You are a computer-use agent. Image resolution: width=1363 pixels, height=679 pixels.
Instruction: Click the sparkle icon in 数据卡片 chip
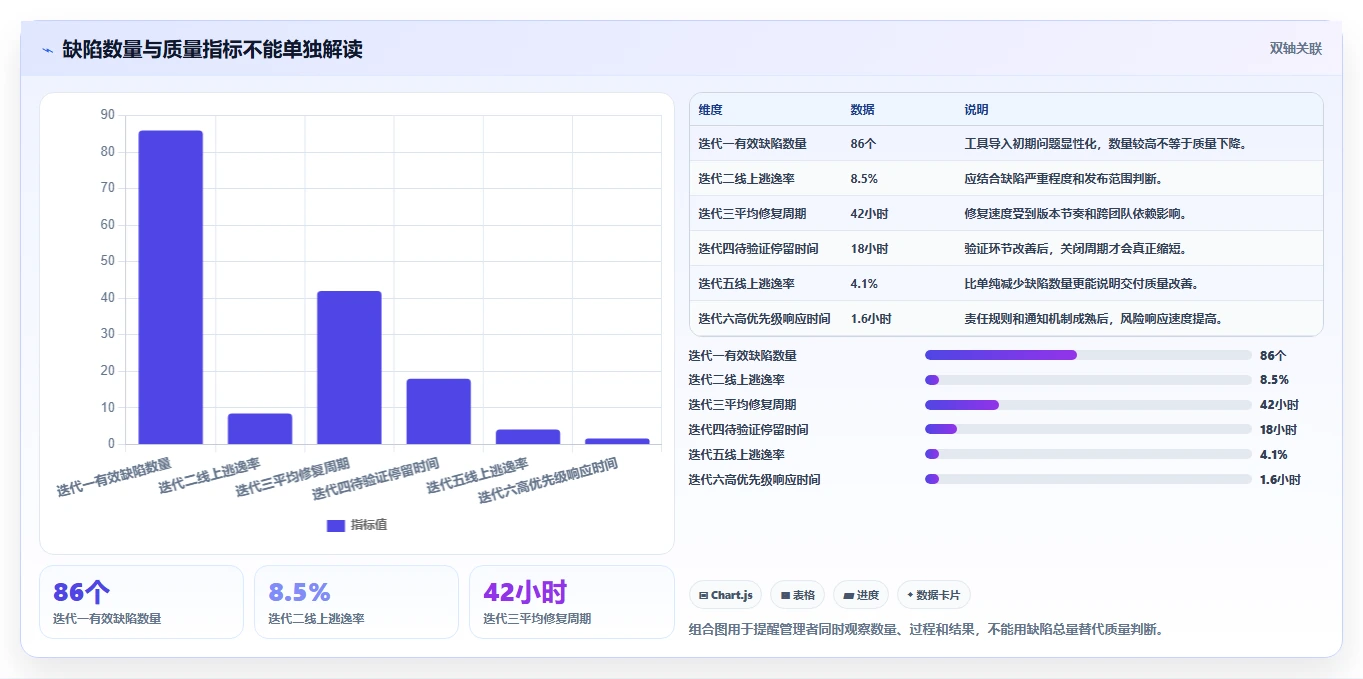click(x=910, y=595)
